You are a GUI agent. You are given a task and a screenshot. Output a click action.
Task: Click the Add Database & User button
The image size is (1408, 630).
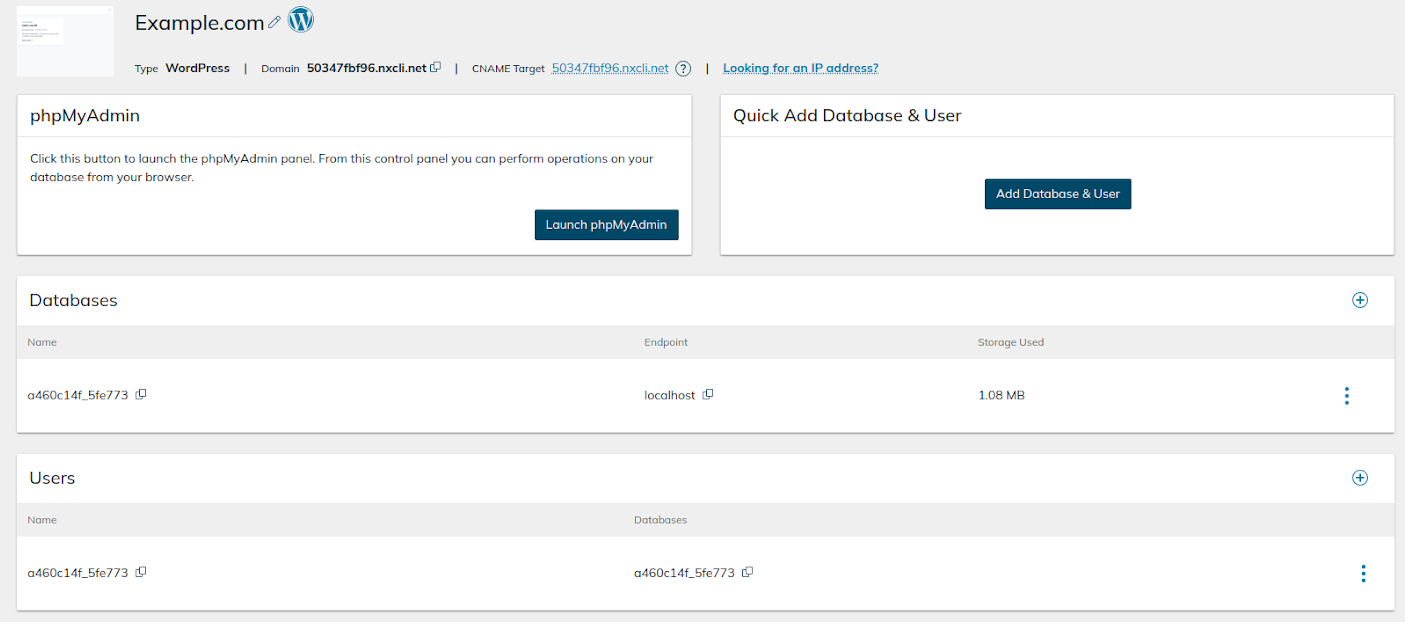(1057, 194)
